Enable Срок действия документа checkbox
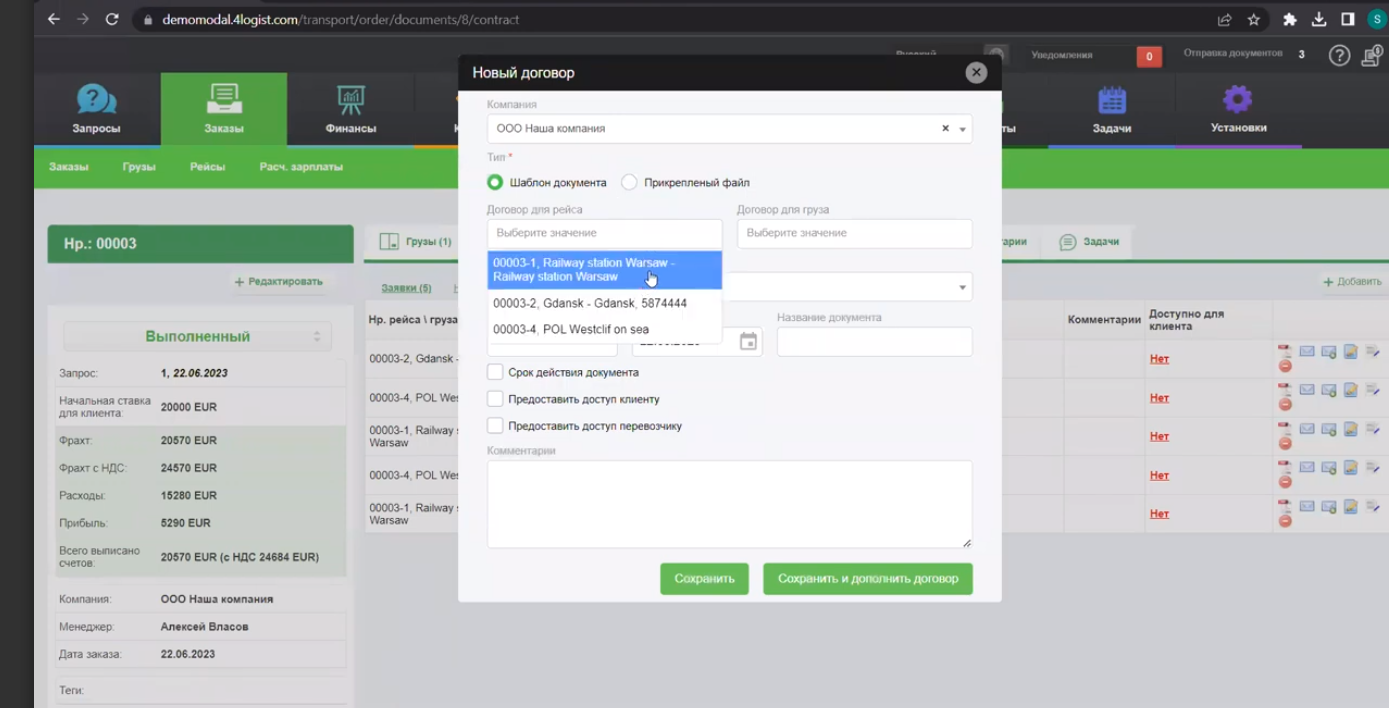 (495, 372)
